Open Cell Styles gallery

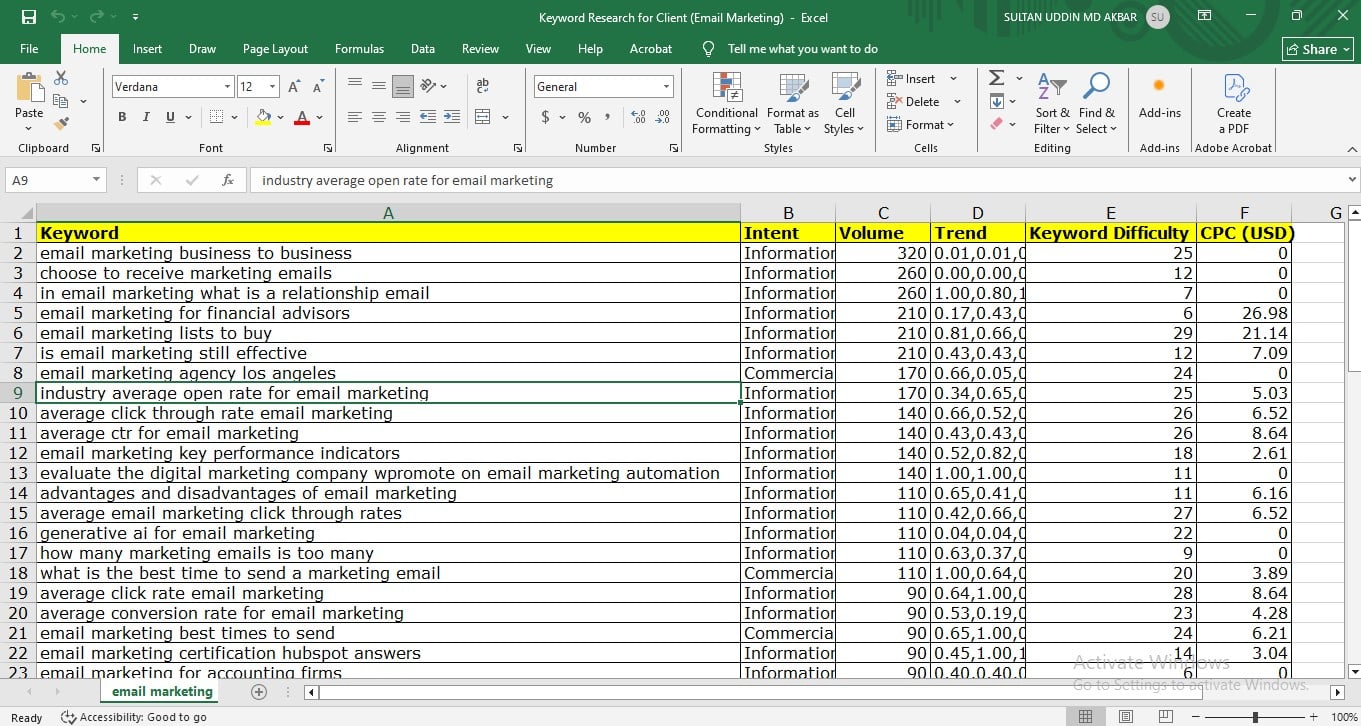[x=845, y=104]
